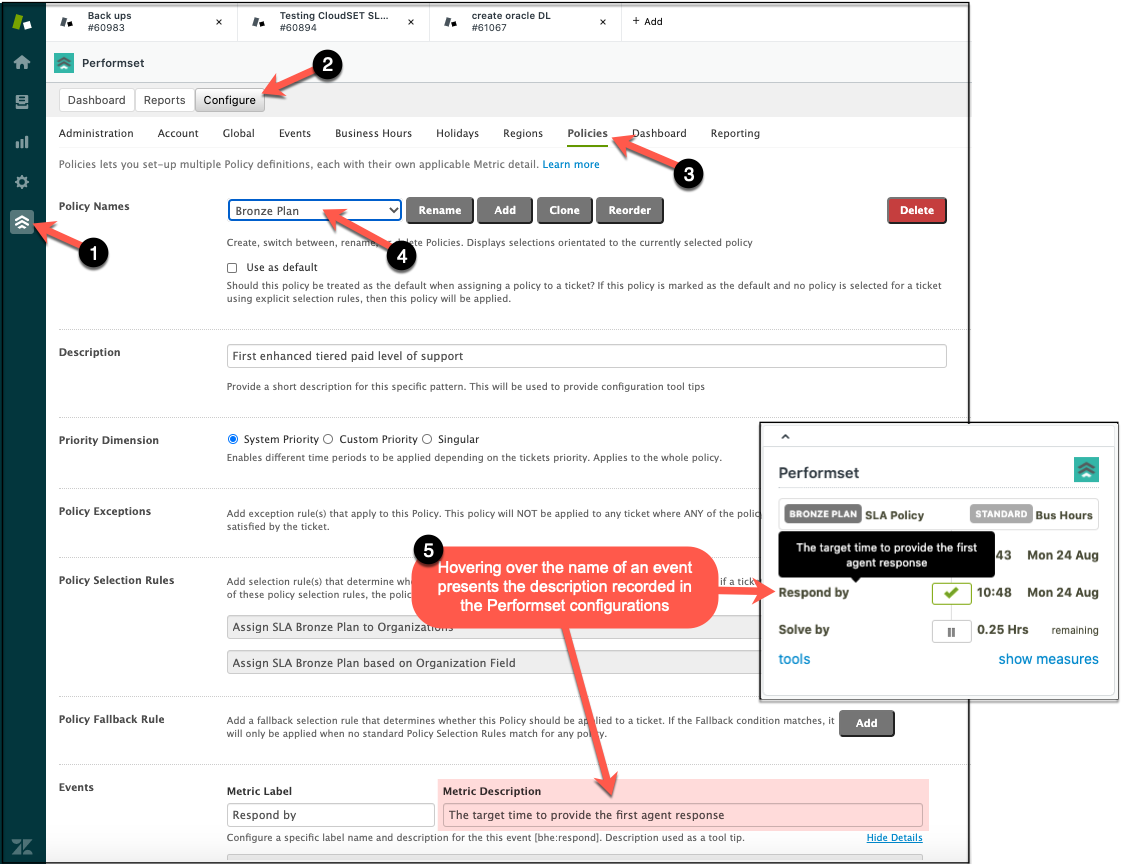This screenshot has height=864, width=1122.
Task: Go to the Holidays tab
Action: [457, 133]
